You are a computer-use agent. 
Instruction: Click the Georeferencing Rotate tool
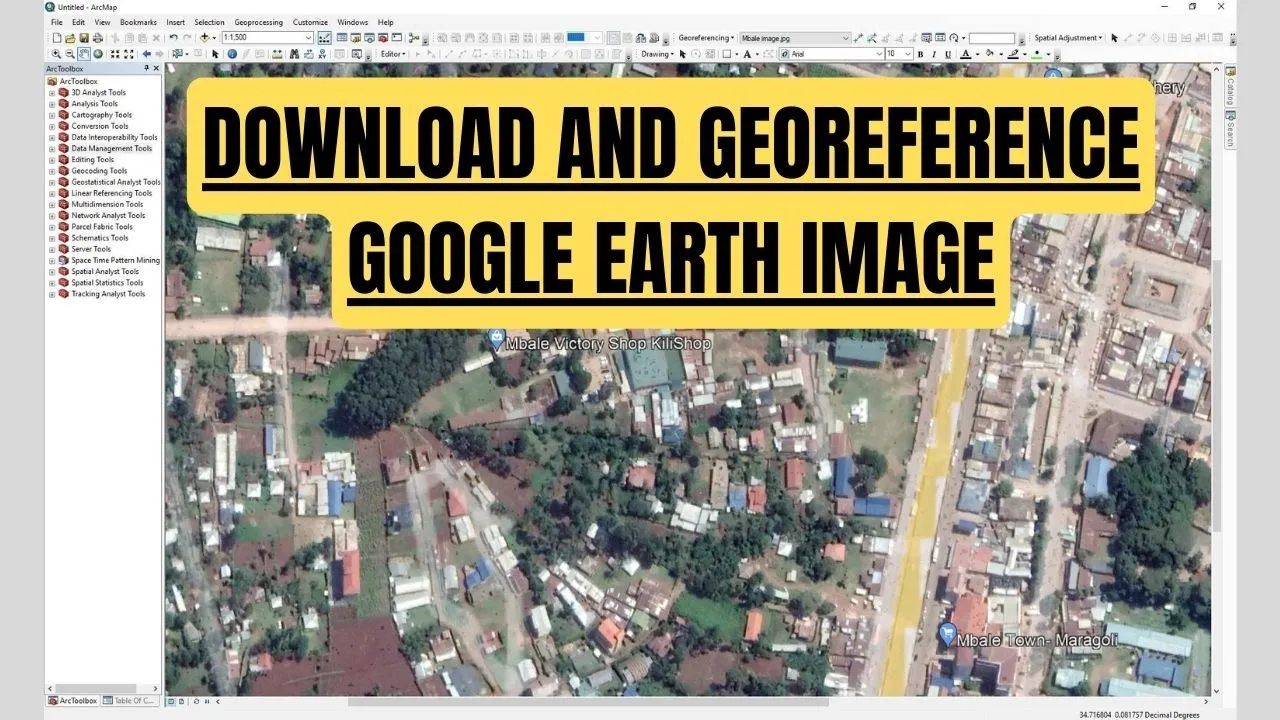954,38
